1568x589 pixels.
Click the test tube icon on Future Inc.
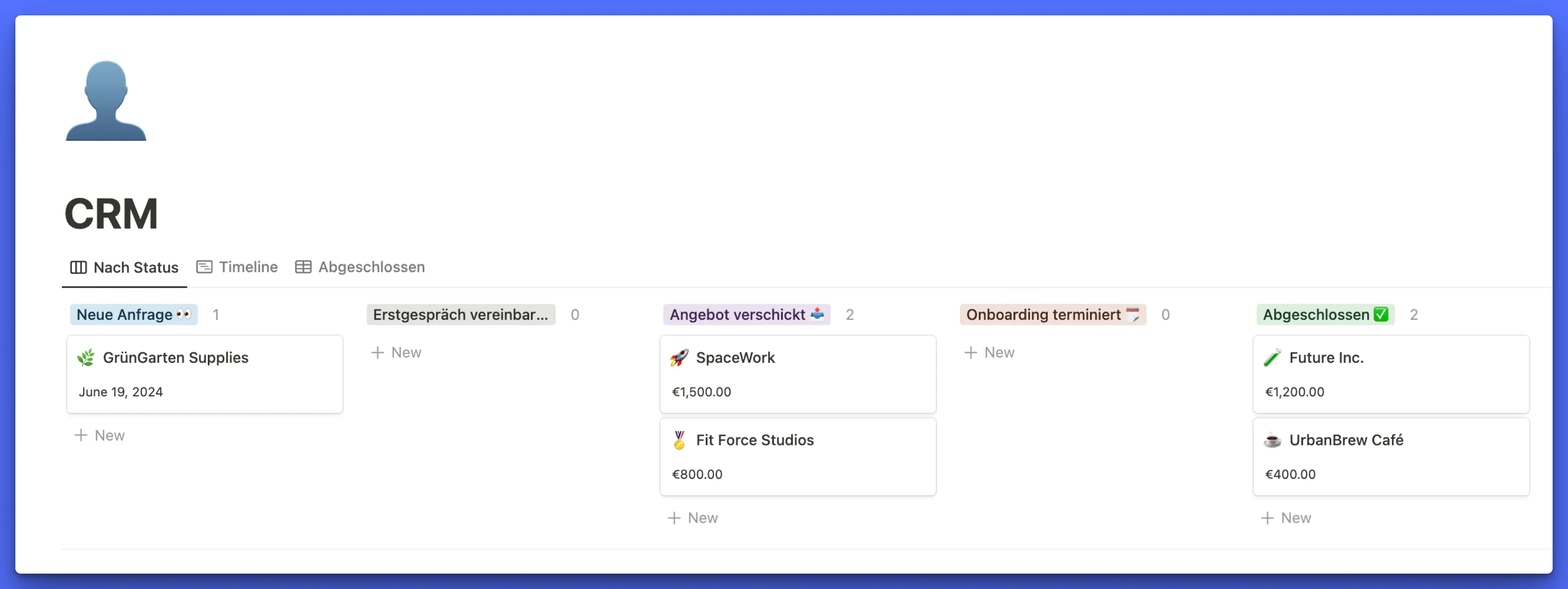coord(1272,358)
